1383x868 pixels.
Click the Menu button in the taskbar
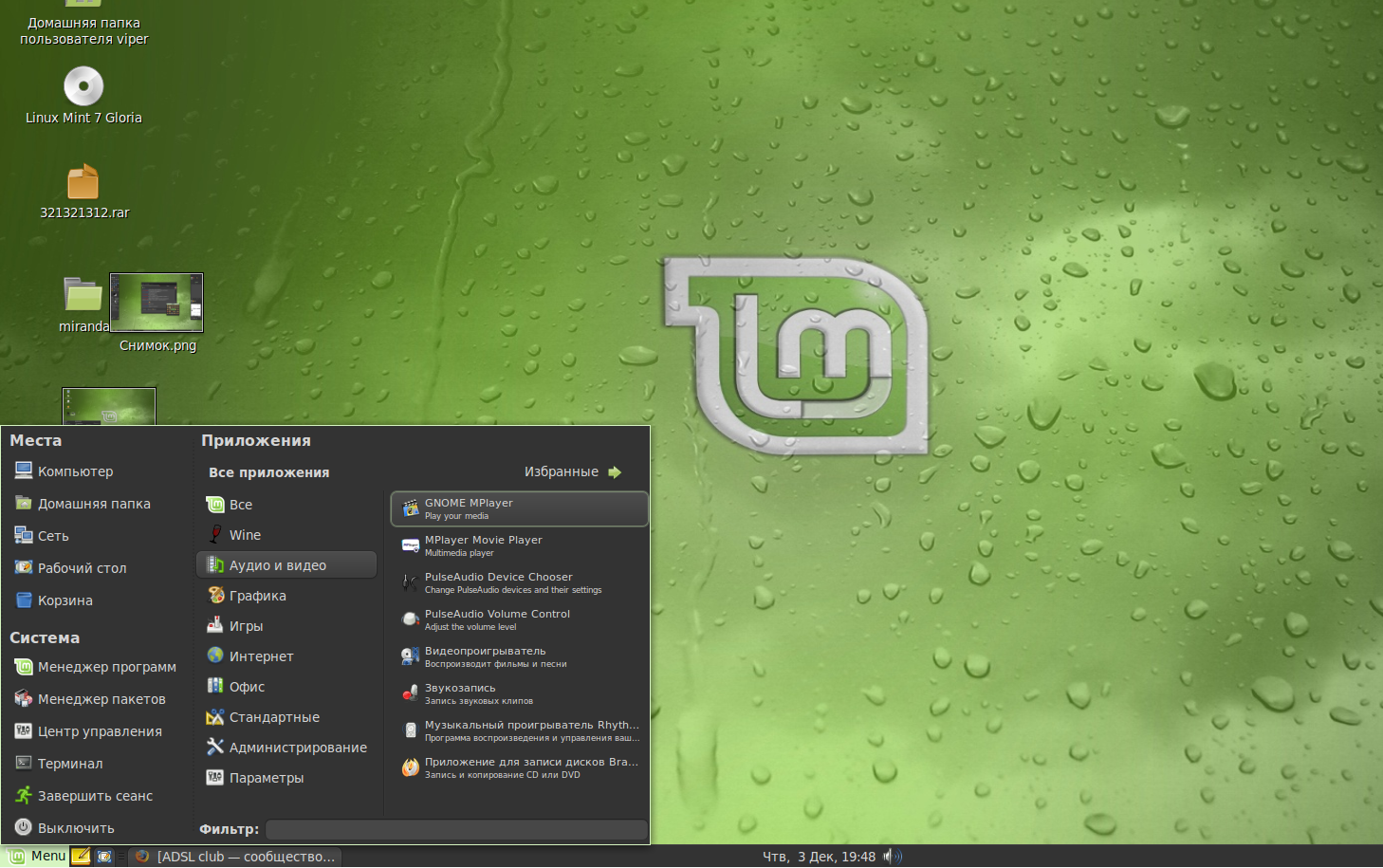click(x=38, y=856)
